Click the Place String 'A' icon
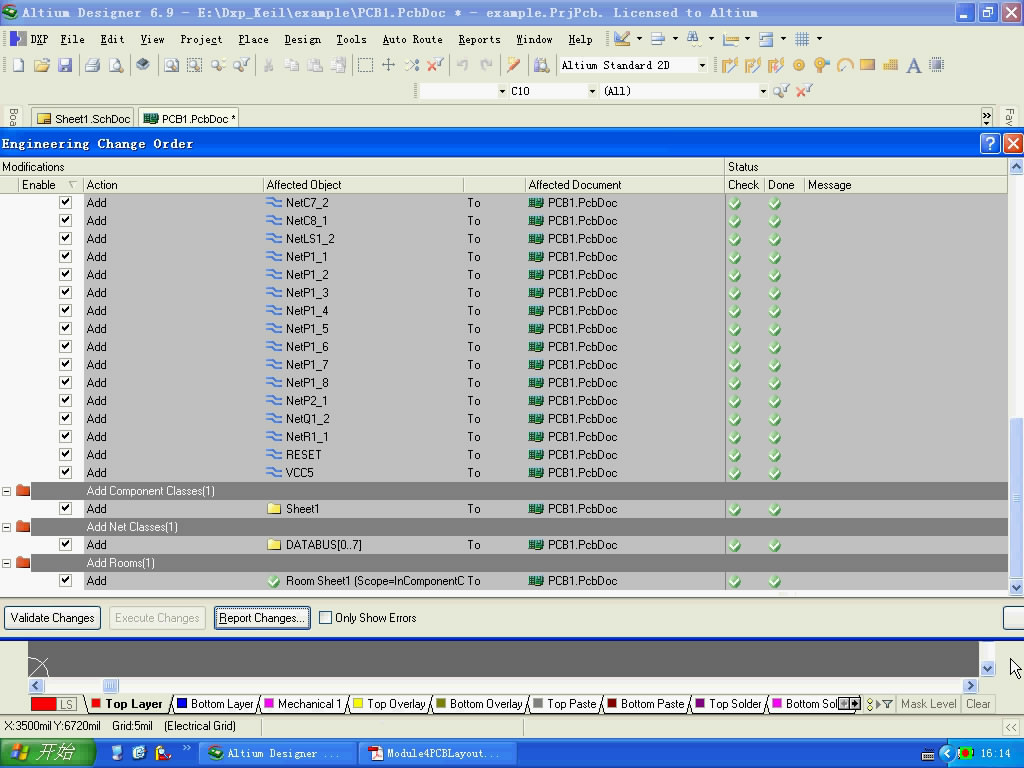Image resolution: width=1024 pixels, height=768 pixels. click(x=914, y=65)
